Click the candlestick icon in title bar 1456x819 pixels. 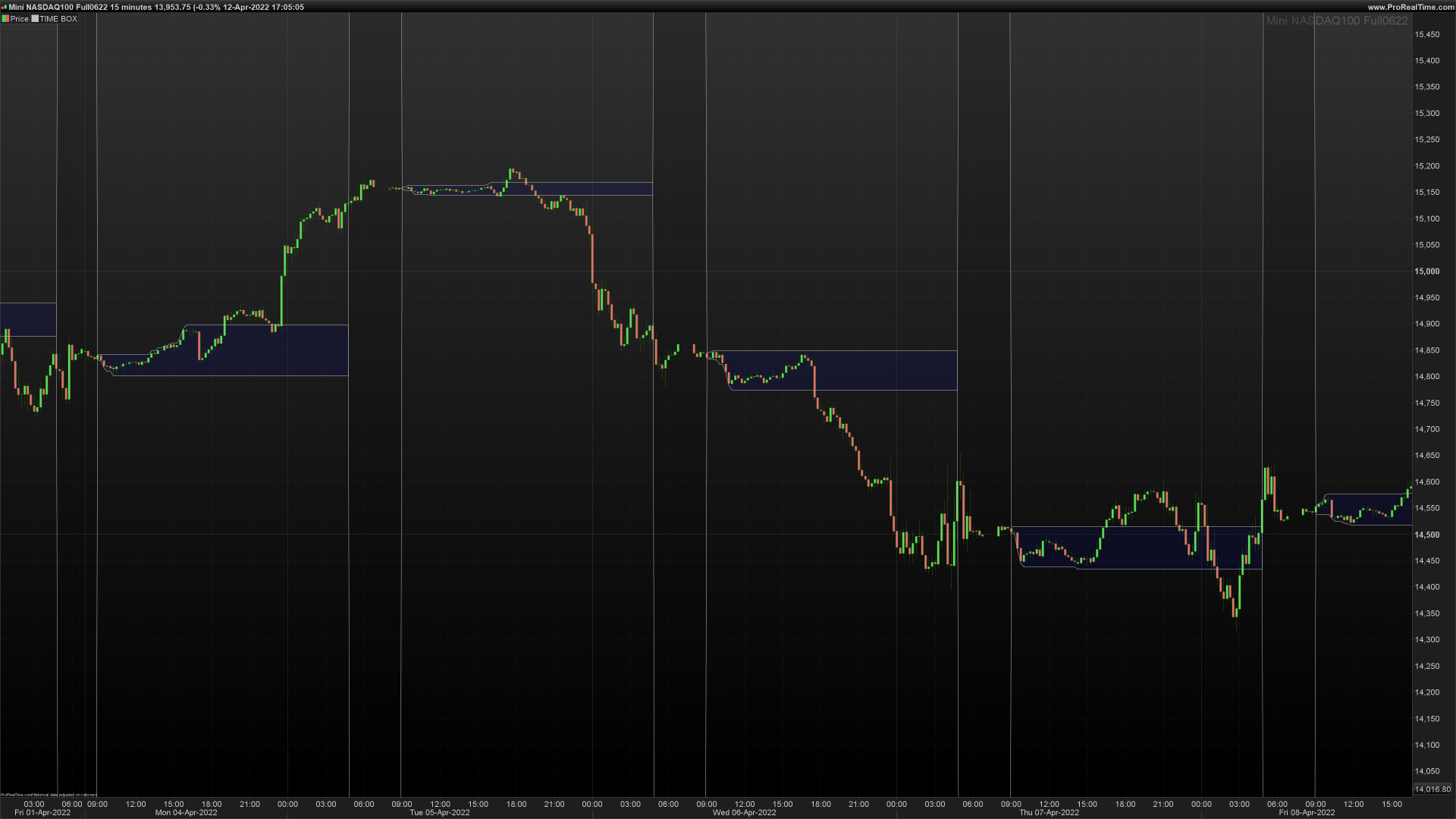(4, 7)
